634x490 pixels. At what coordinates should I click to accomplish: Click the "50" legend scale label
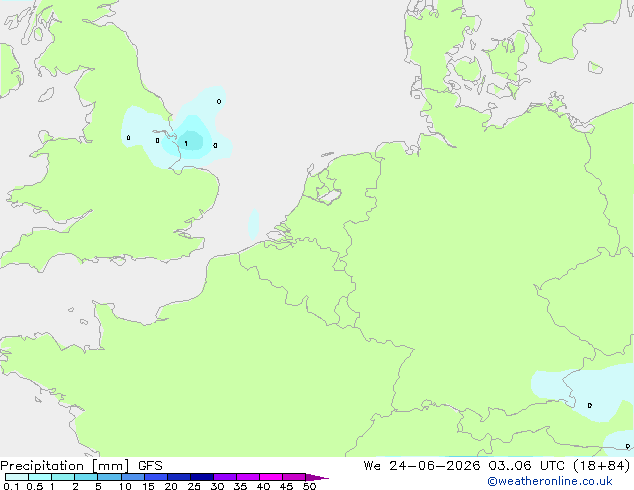(309, 486)
